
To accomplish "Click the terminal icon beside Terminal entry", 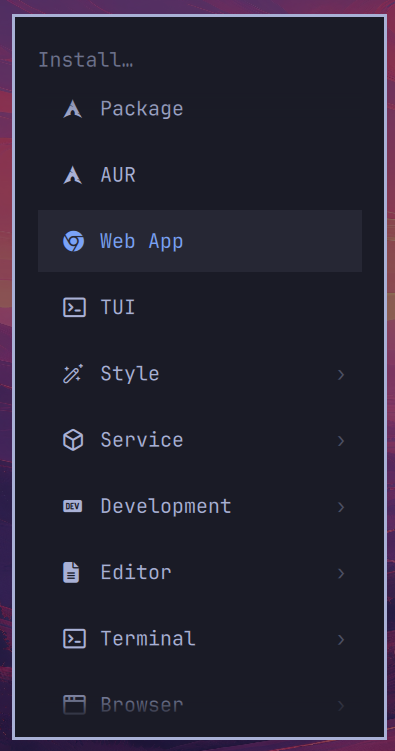I will pyautogui.click(x=74, y=638).
